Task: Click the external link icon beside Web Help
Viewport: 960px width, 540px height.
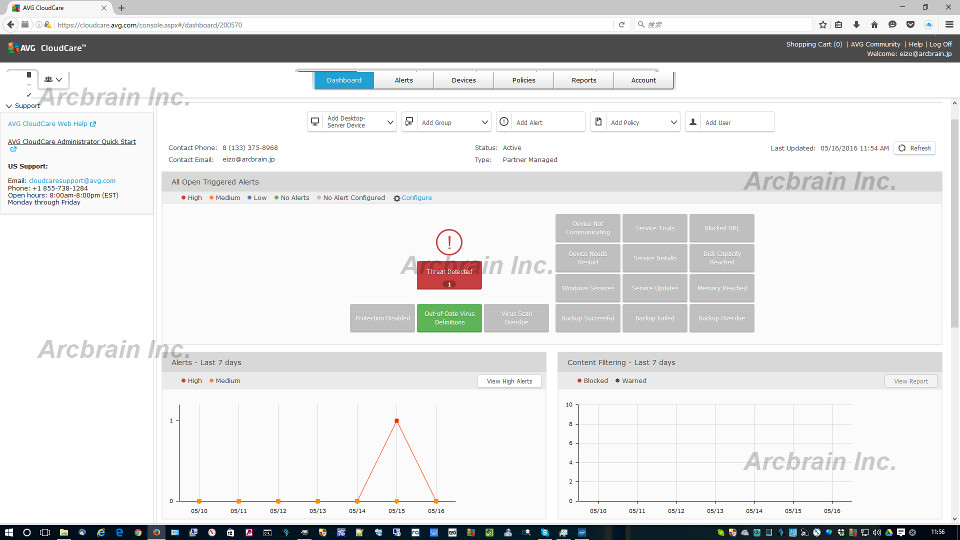Action: click(93, 124)
